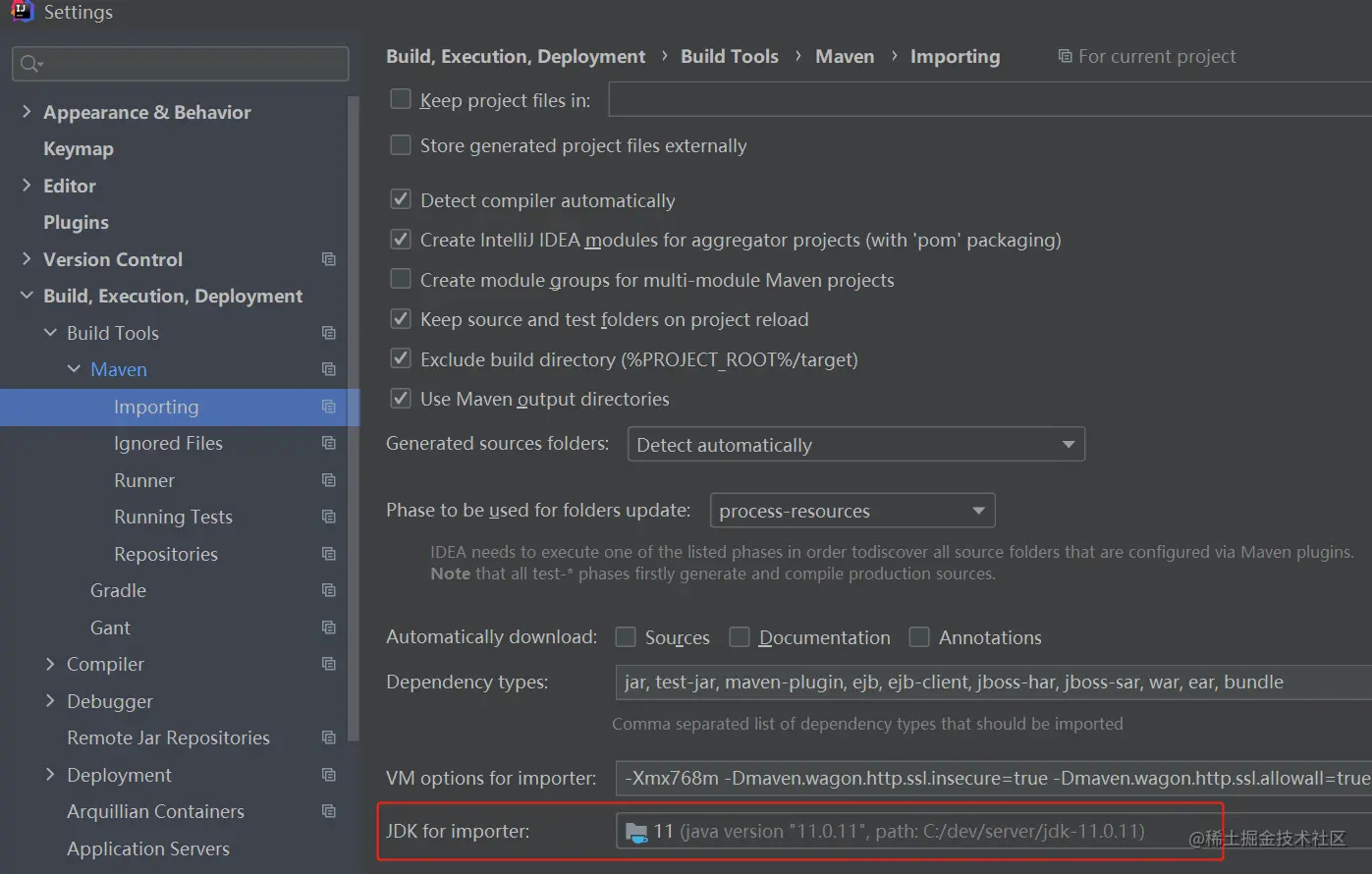The height and width of the screenshot is (874, 1372).
Task: Click the per-project icon next to Remote Jar Repositories
Action: point(329,737)
